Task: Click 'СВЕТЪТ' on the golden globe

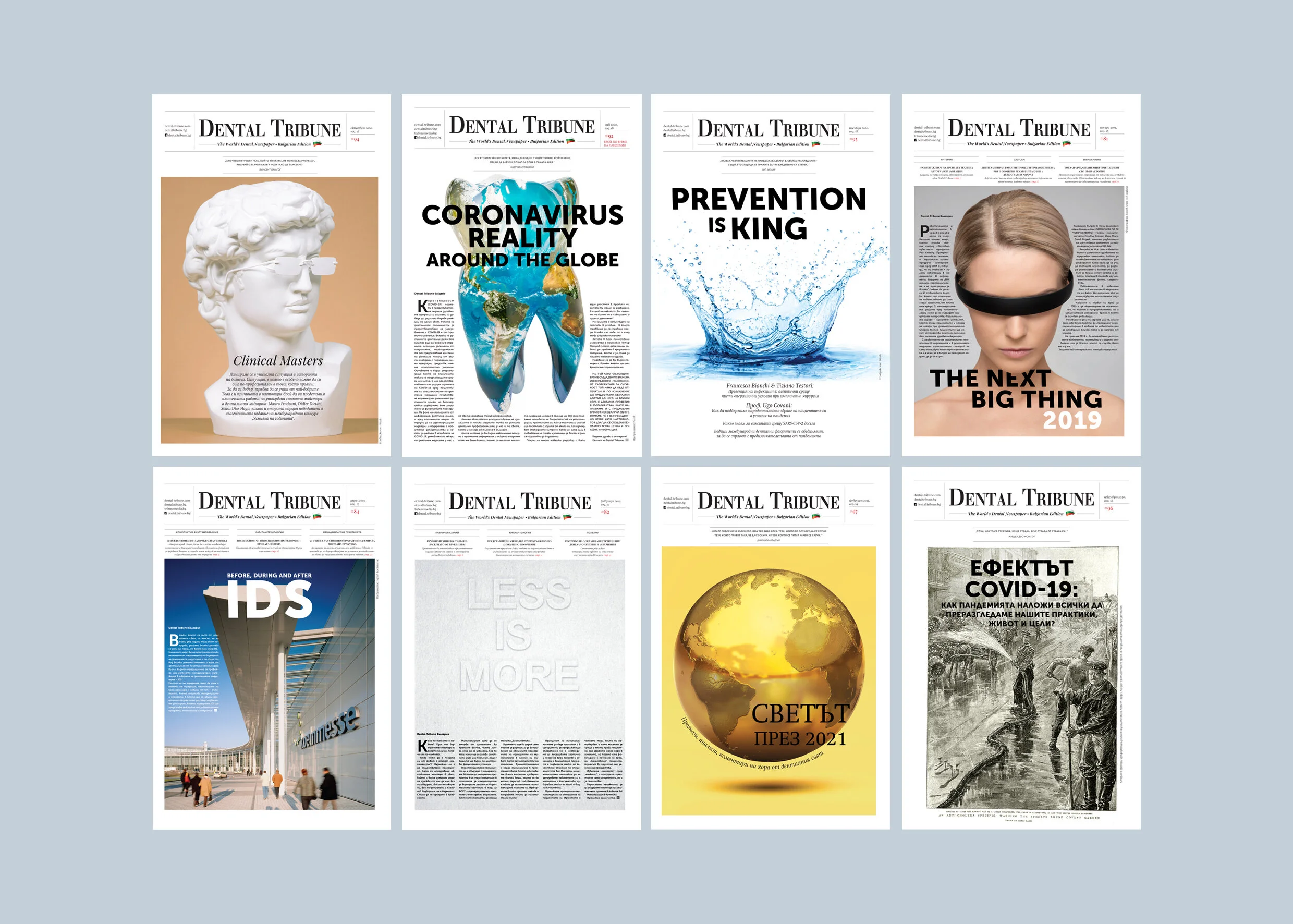Action: [x=800, y=713]
